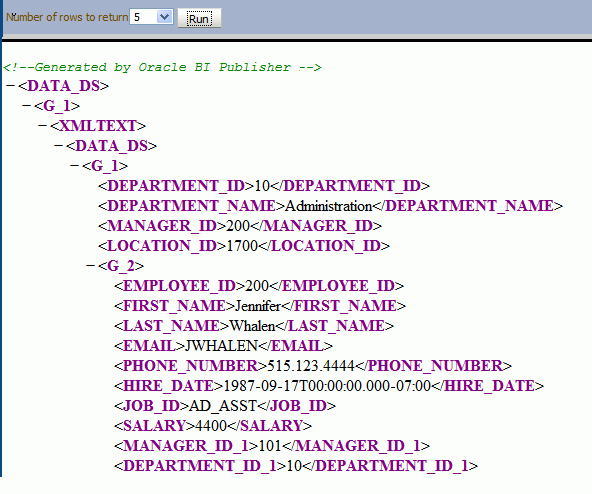Click the opening SALARY tag

pos(155,426)
